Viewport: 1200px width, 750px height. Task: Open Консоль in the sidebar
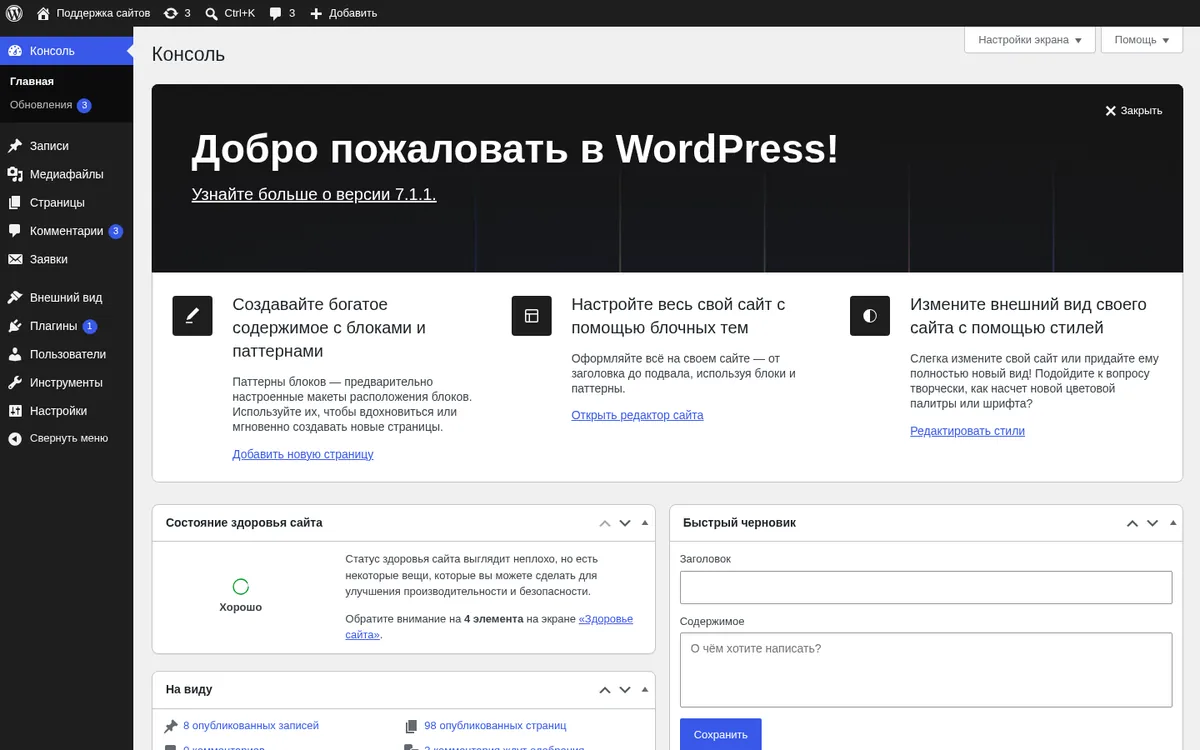click(66, 51)
